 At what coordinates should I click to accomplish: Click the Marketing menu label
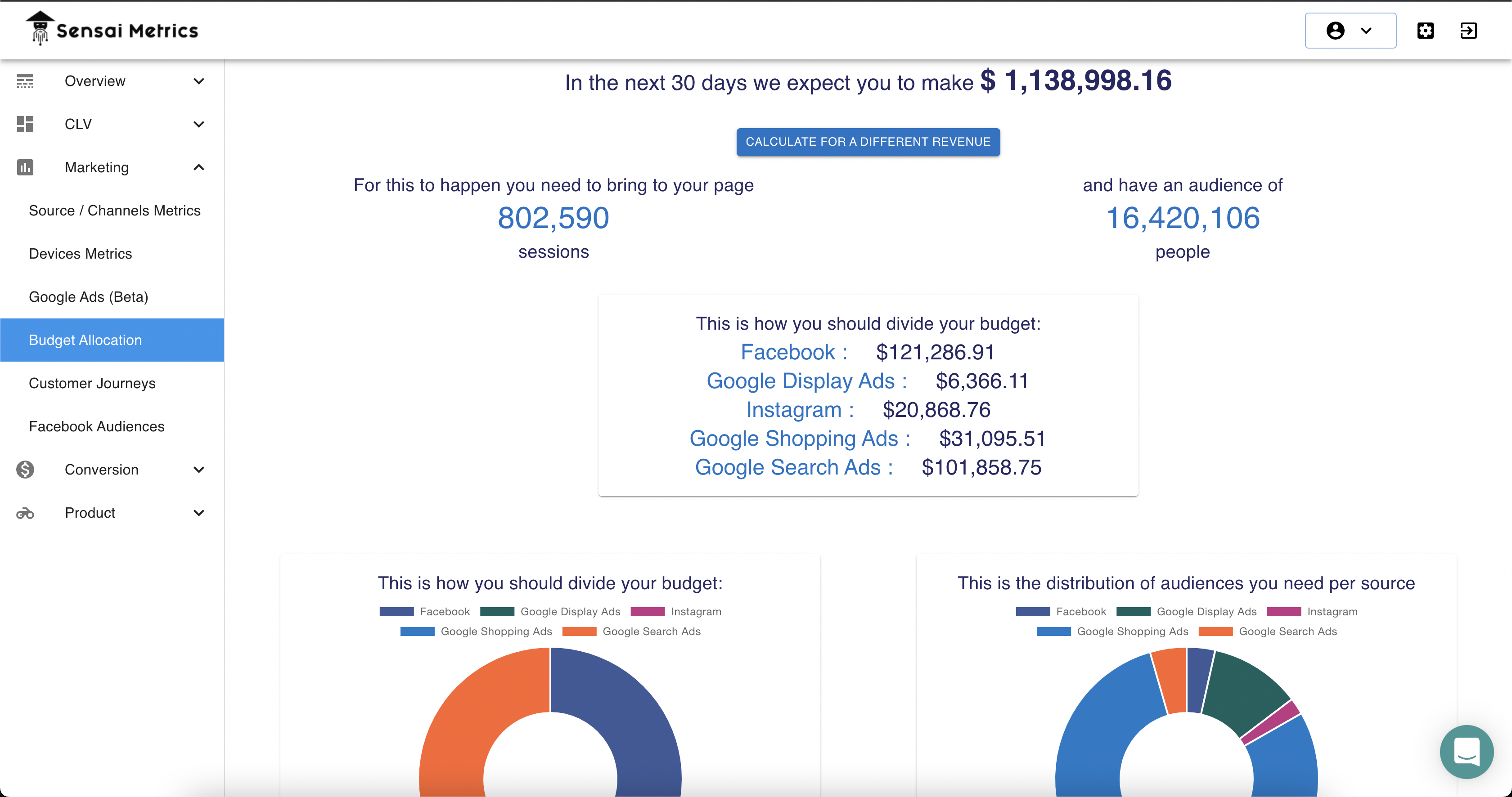coord(97,167)
